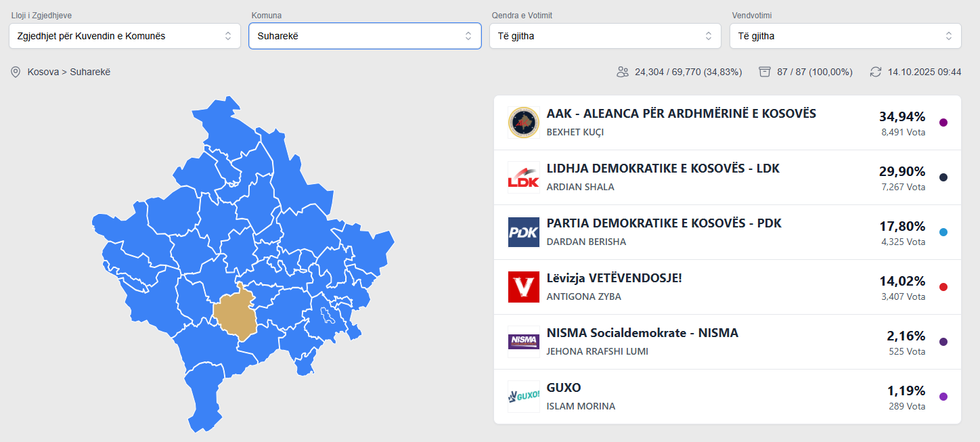Click the ballot box counted icon
The height and width of the screenshot is (442, 980).
tap(765, 73)
